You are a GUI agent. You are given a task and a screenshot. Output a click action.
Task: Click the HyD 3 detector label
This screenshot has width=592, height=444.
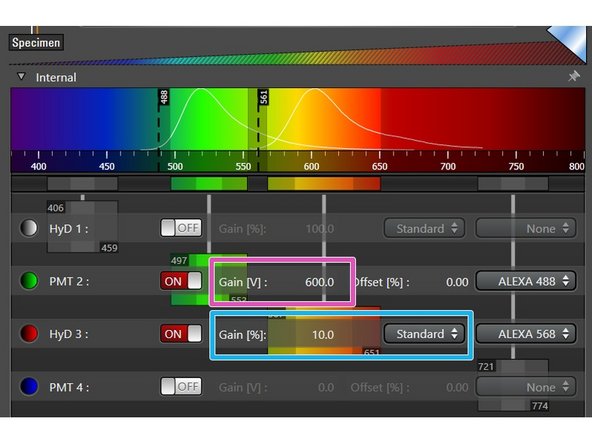[x=69, y=335]
